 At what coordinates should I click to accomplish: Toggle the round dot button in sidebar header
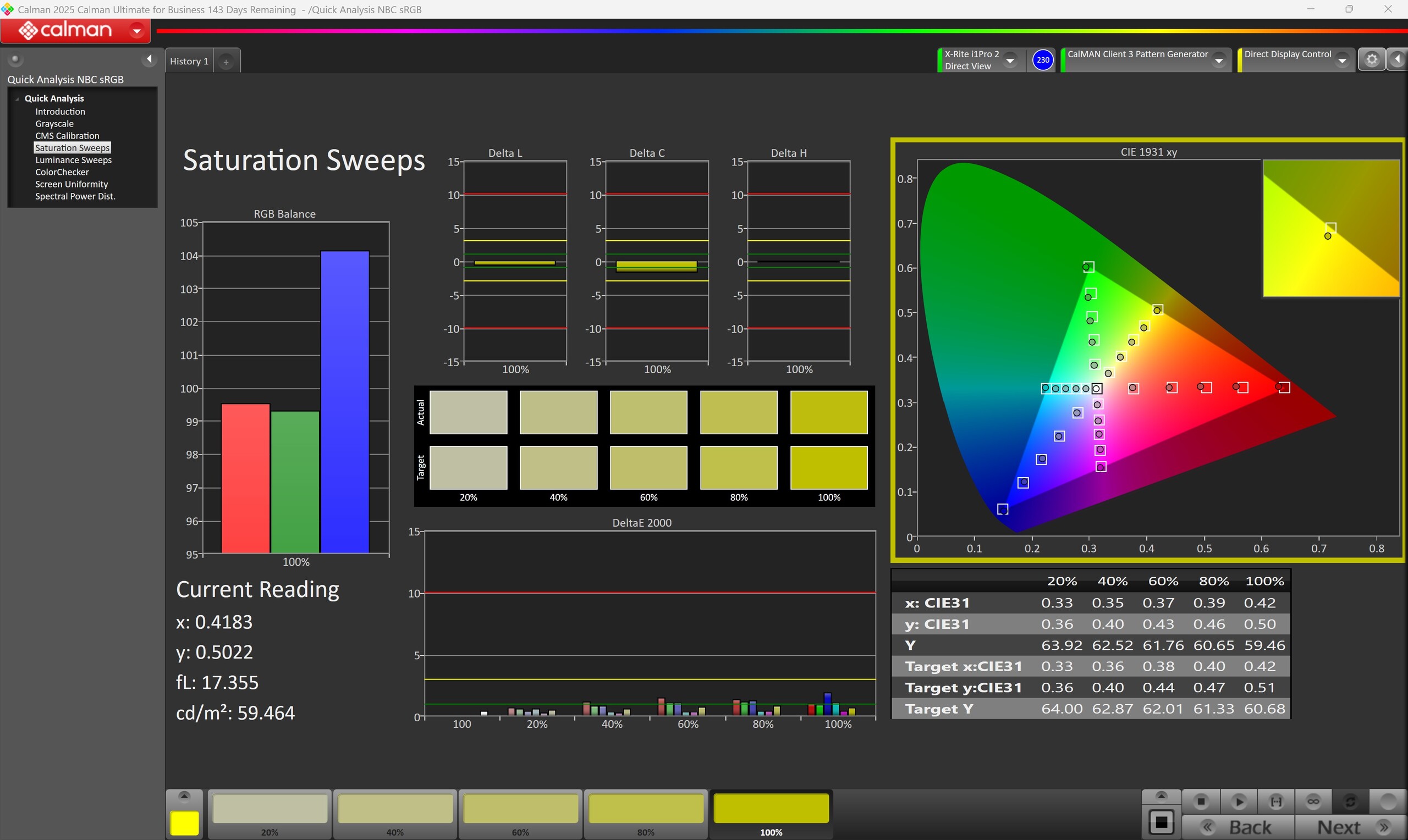[15, 59]
